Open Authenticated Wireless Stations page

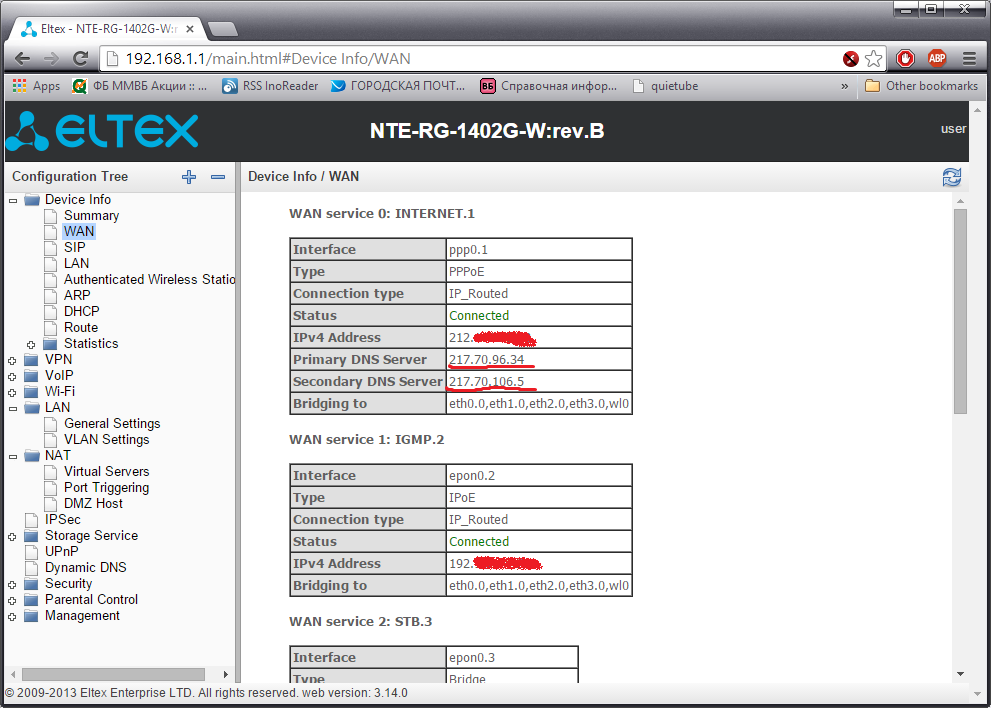(x=149, y=279)
